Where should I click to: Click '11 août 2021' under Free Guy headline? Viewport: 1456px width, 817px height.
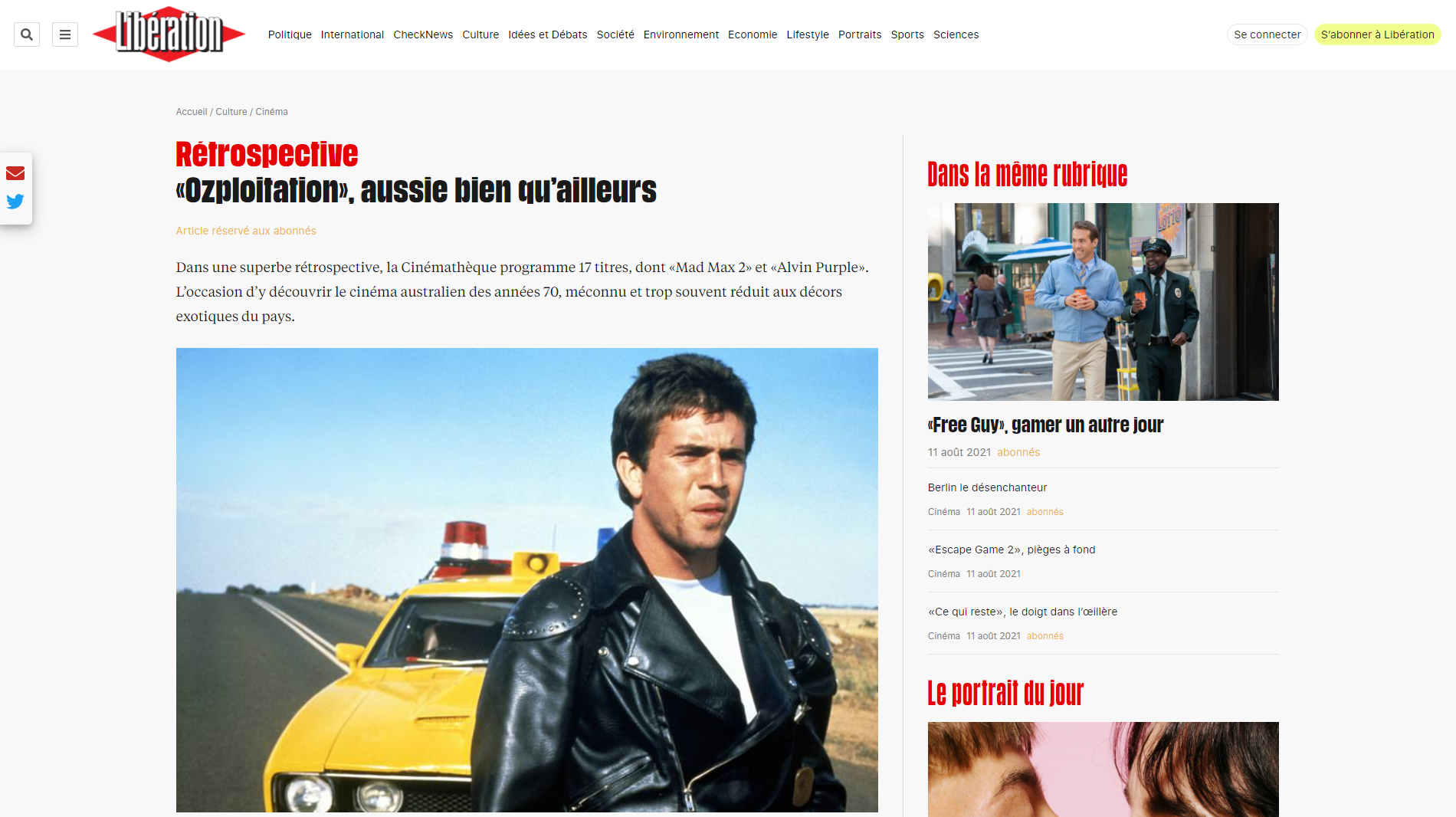(959, 452)
